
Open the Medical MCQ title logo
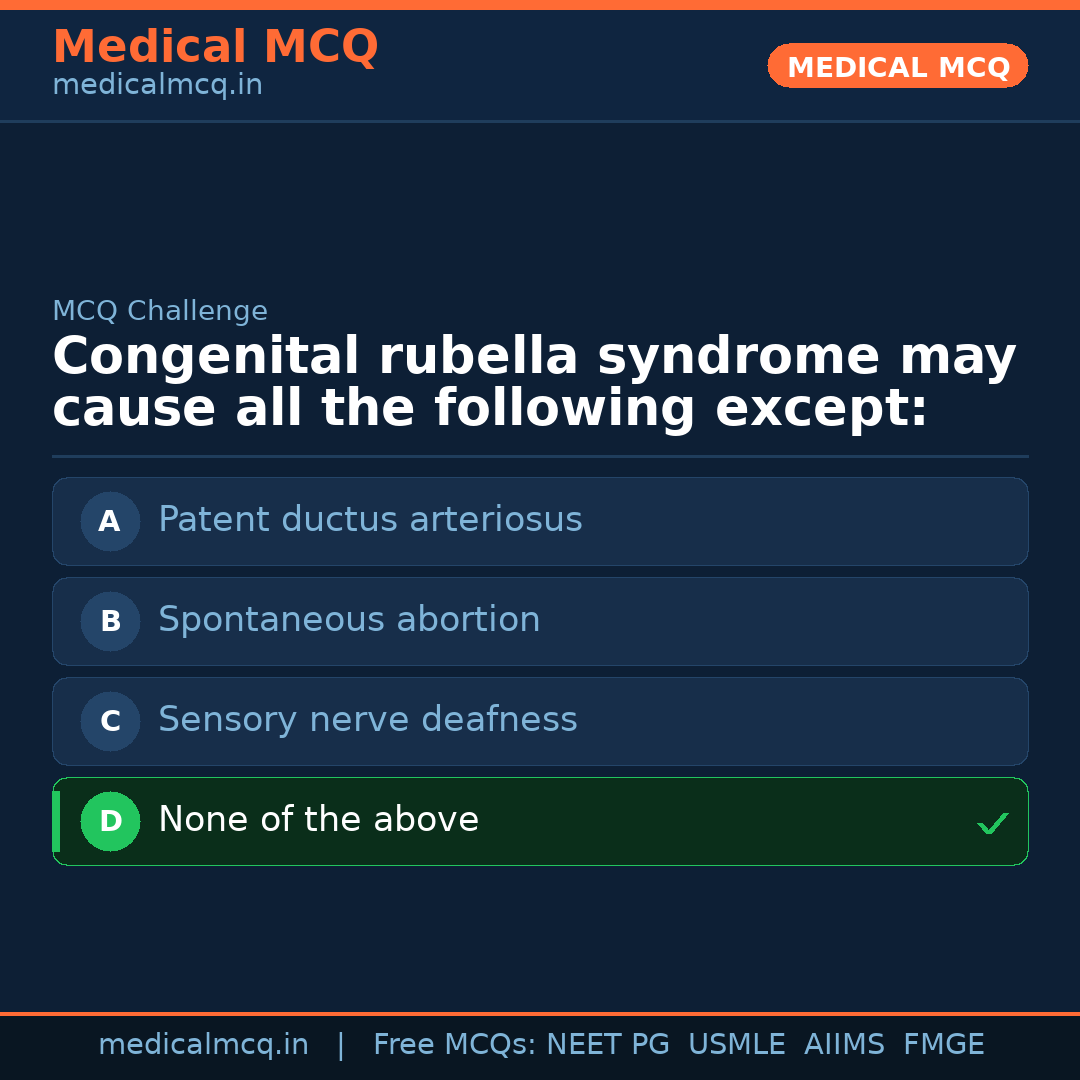tap(215, 47)
